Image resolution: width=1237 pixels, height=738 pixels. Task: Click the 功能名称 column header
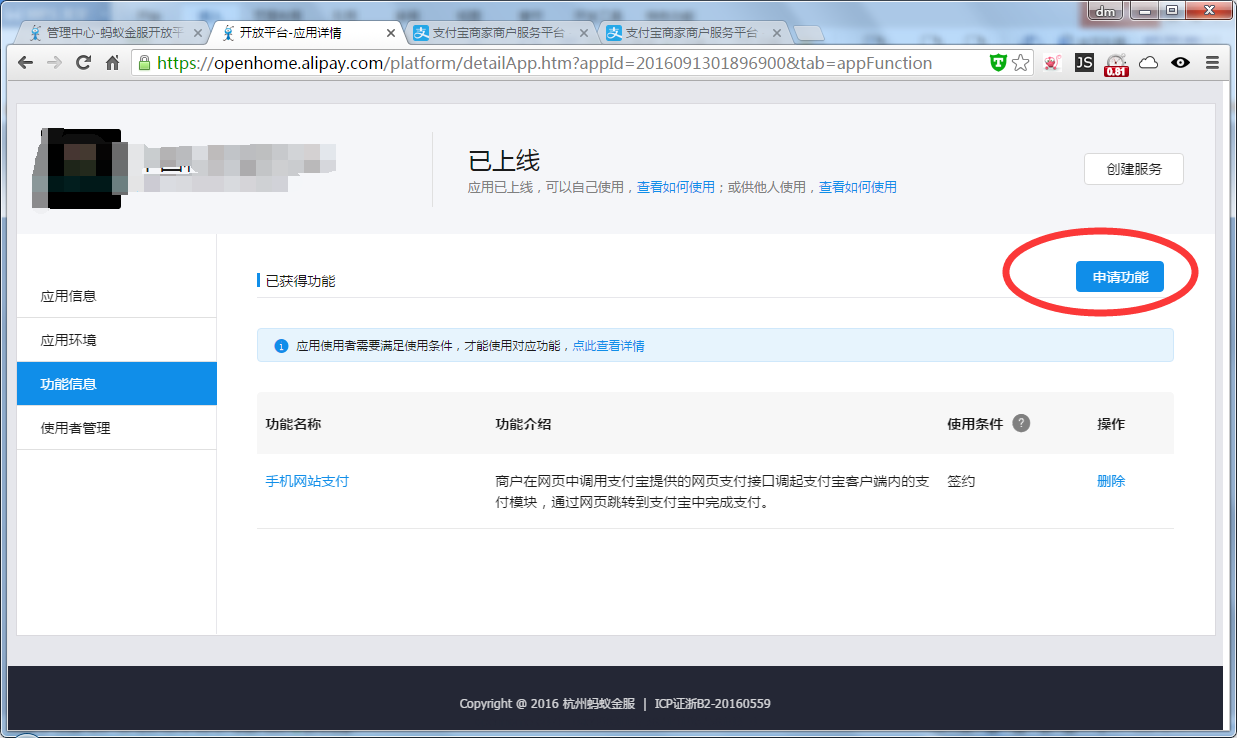click(293, 424)
